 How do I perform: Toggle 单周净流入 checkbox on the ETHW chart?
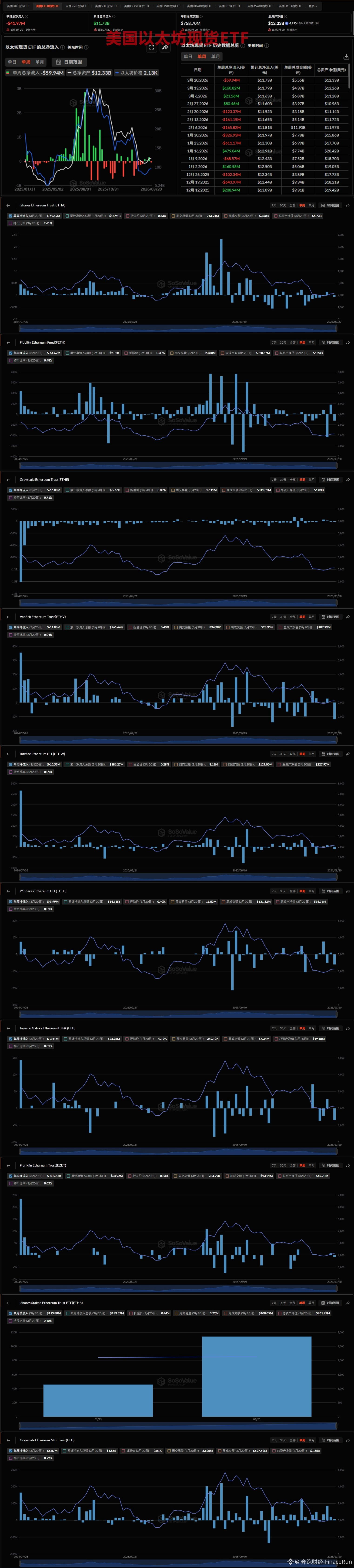10,765
